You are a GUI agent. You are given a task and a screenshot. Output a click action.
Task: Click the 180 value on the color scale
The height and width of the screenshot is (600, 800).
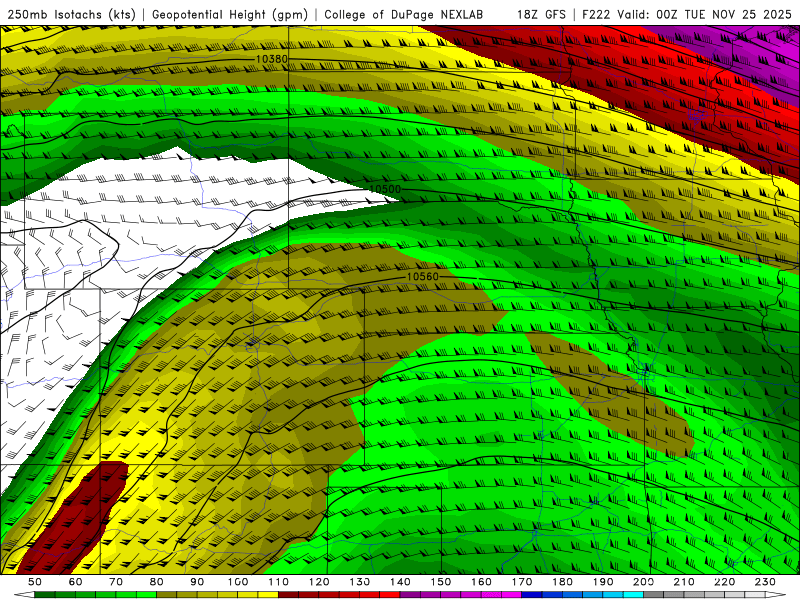coord(563,582)
